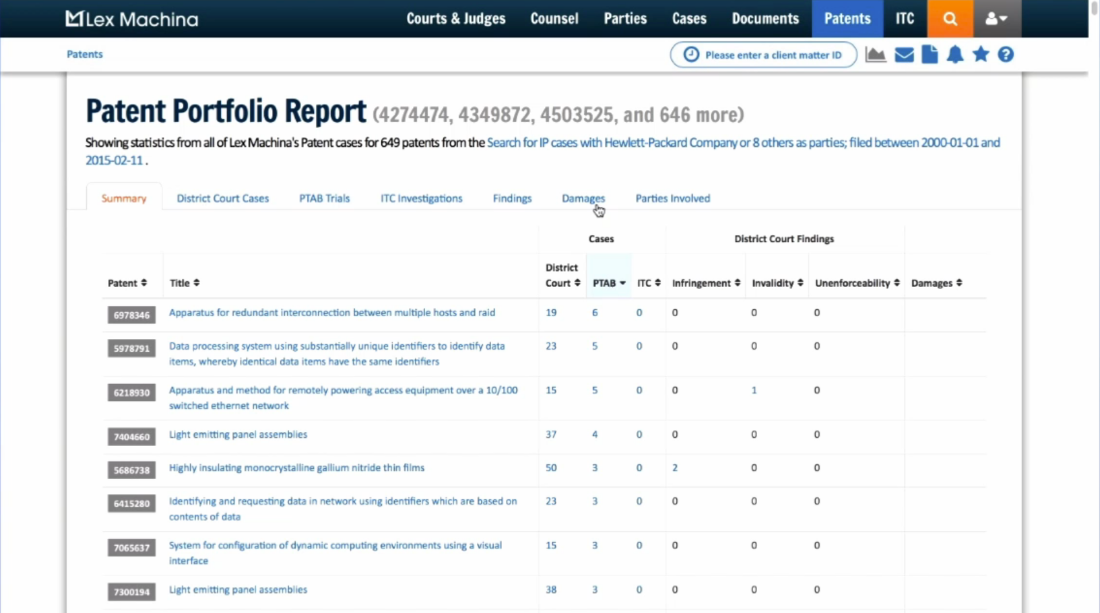
Task: Open 'Data processing system using substantially unique identifiers' title
Action: pos(337,353)
